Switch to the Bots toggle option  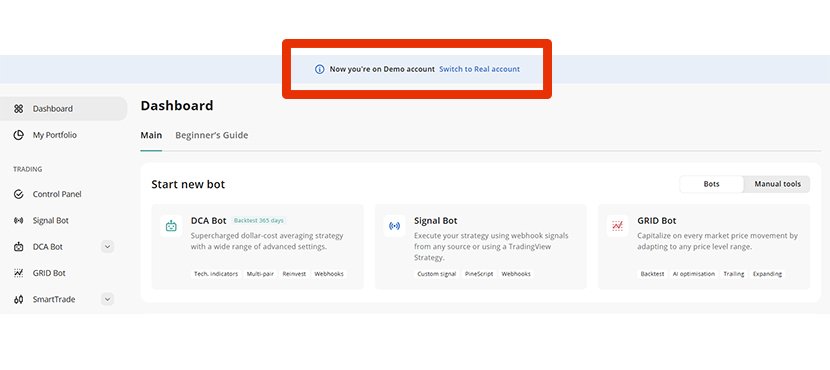(711, 184)
